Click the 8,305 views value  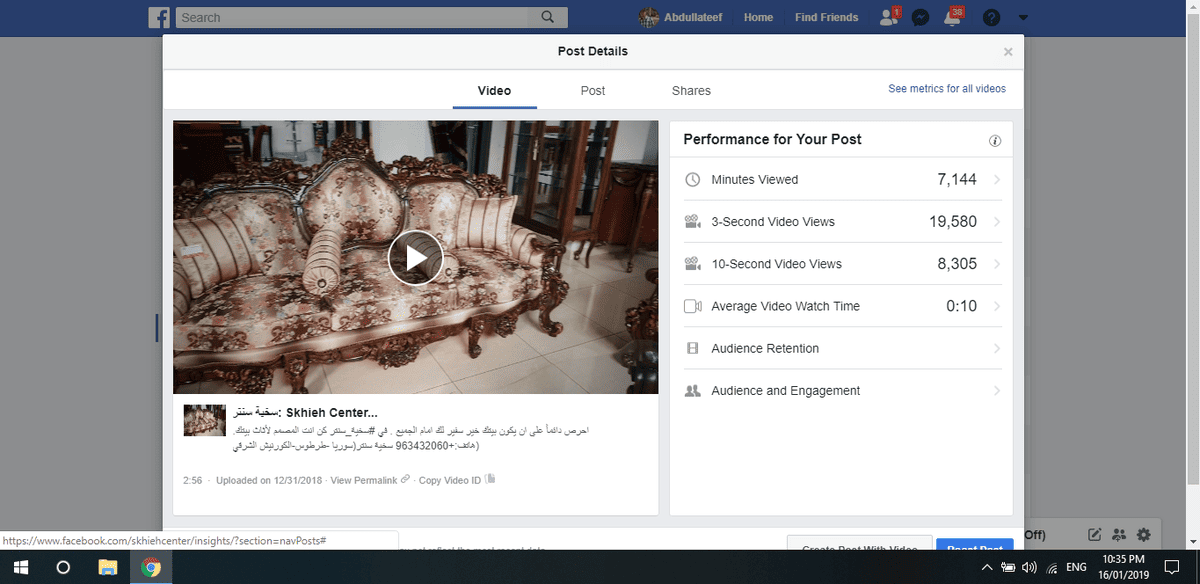pos(957,264)
